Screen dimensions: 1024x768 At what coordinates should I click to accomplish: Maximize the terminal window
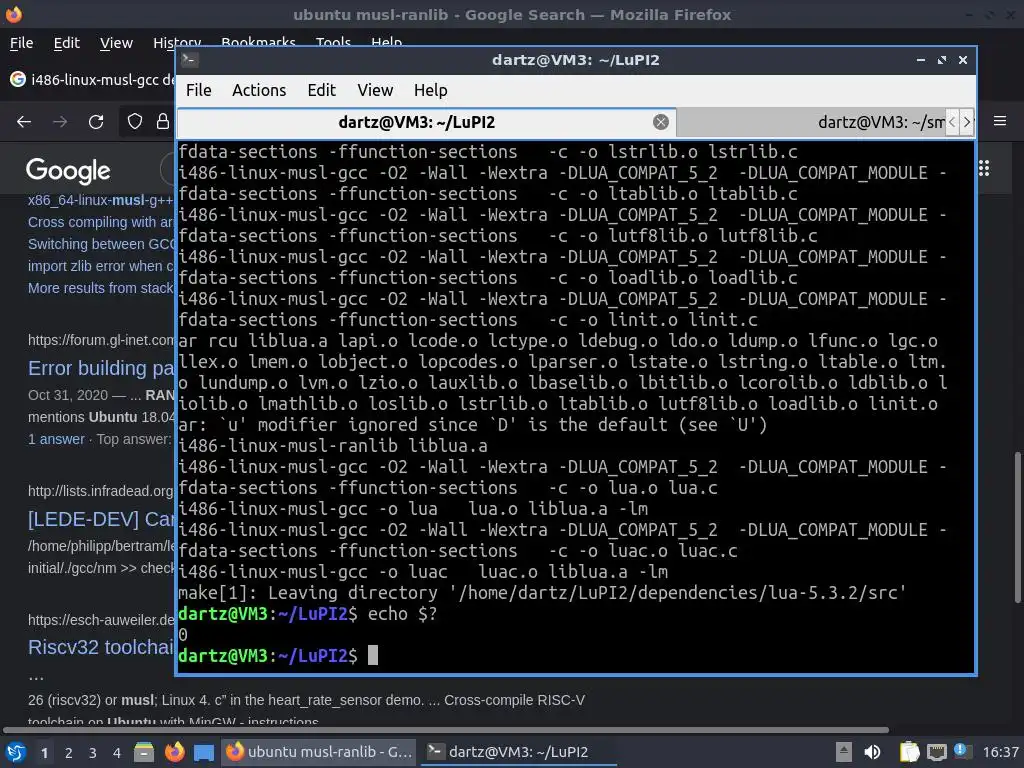pos(942,60)
